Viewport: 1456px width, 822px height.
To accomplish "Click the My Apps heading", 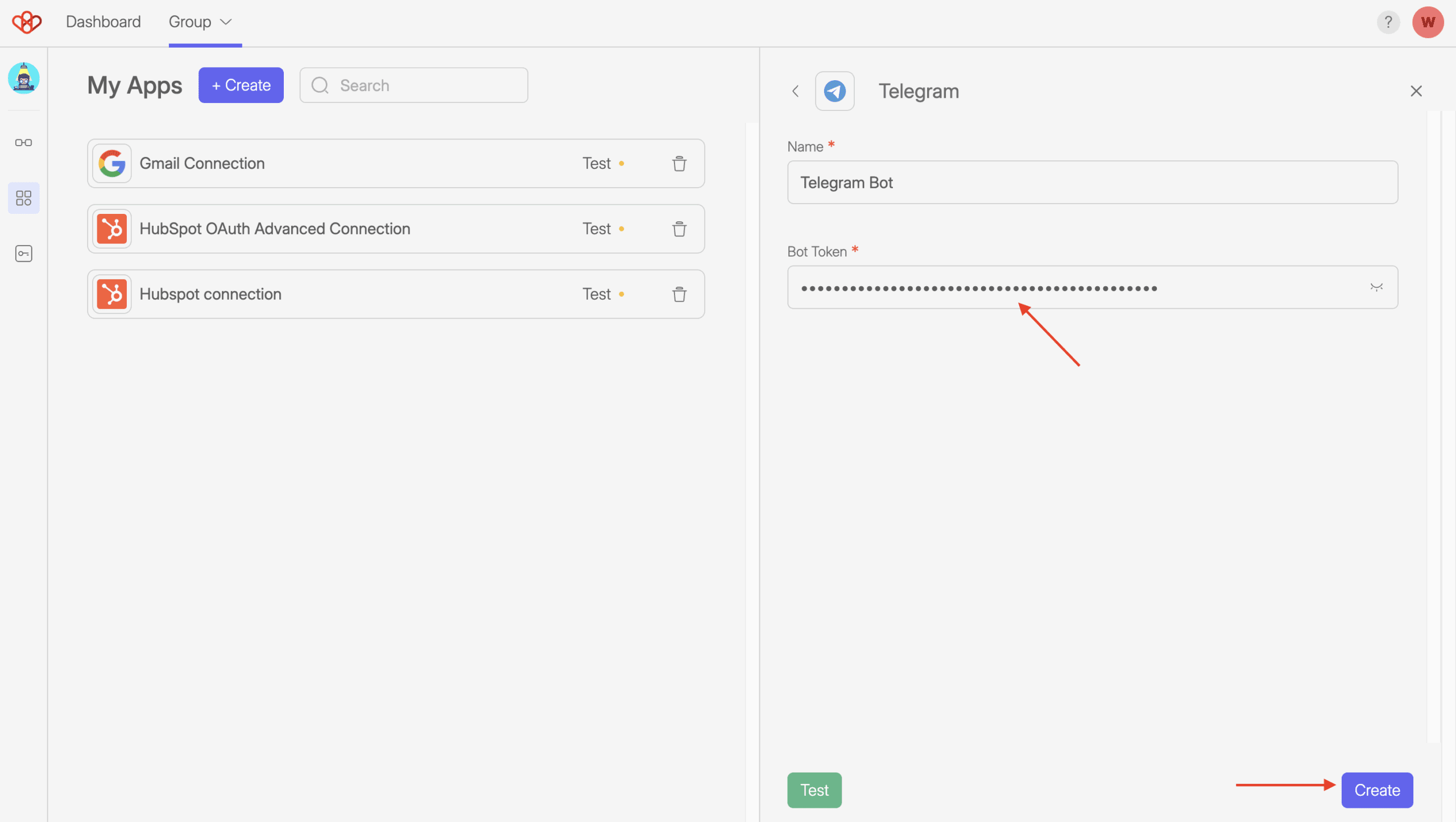I will click(x=135, y=85).
